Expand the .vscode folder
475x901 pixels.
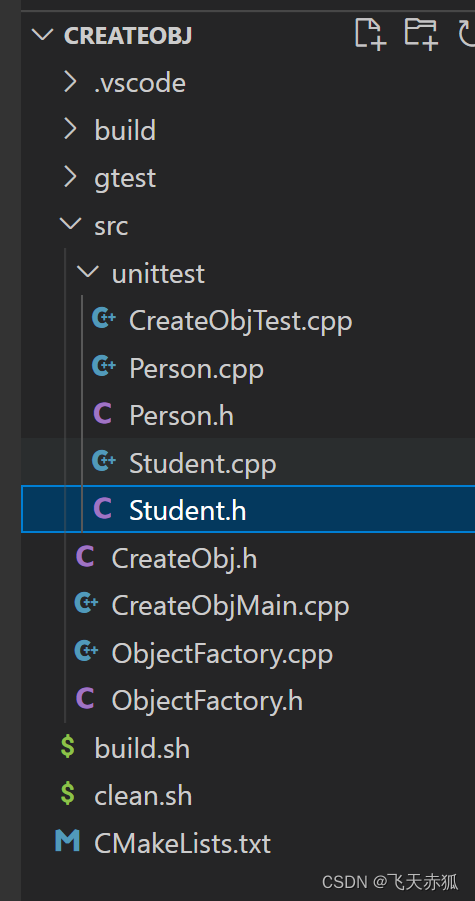pos(70,82)
